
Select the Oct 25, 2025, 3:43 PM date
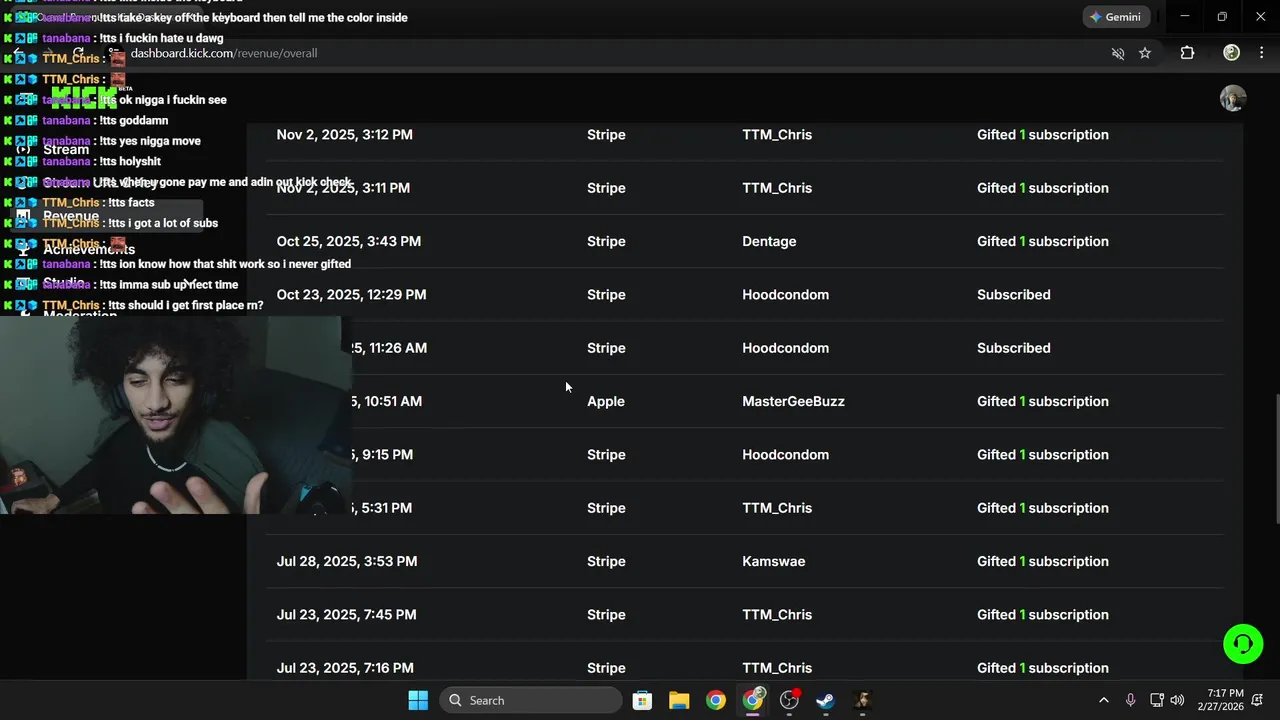point(348,241)
